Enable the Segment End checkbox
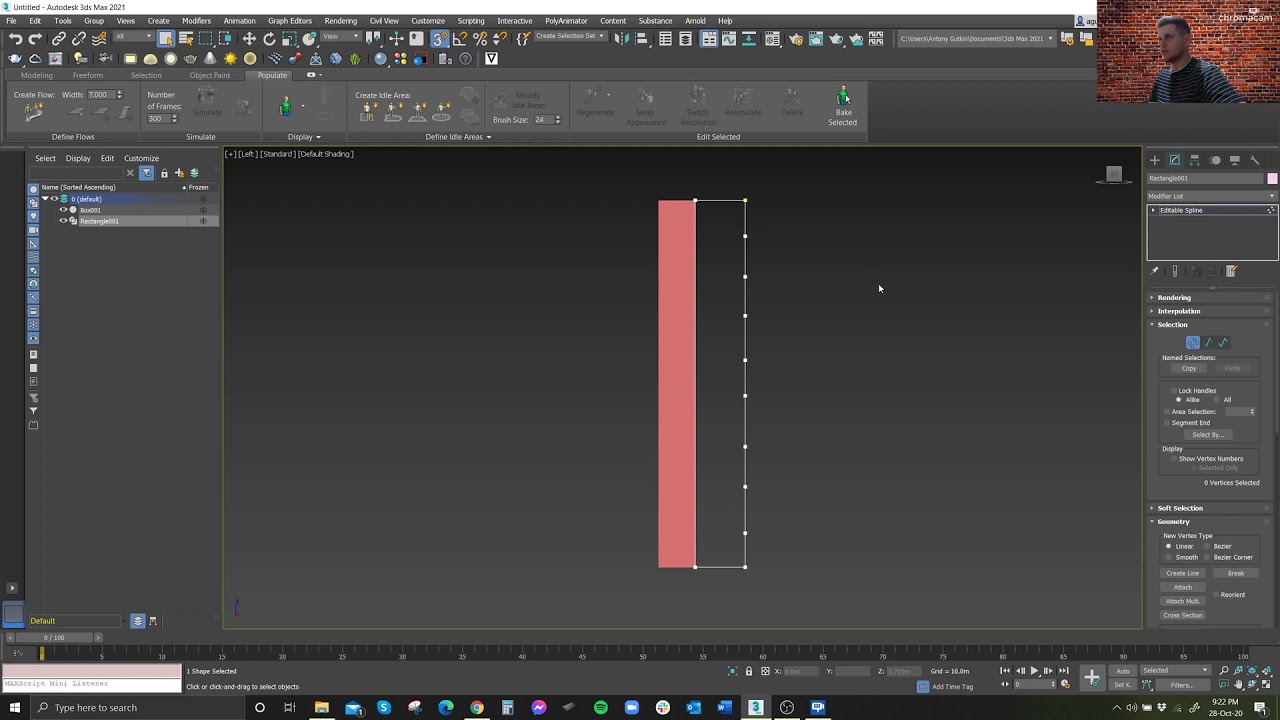 click(1167, 423)
